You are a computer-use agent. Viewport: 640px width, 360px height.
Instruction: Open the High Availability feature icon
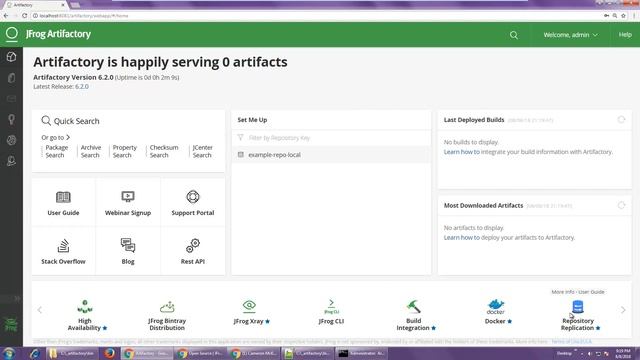click(x=84, y=306)
